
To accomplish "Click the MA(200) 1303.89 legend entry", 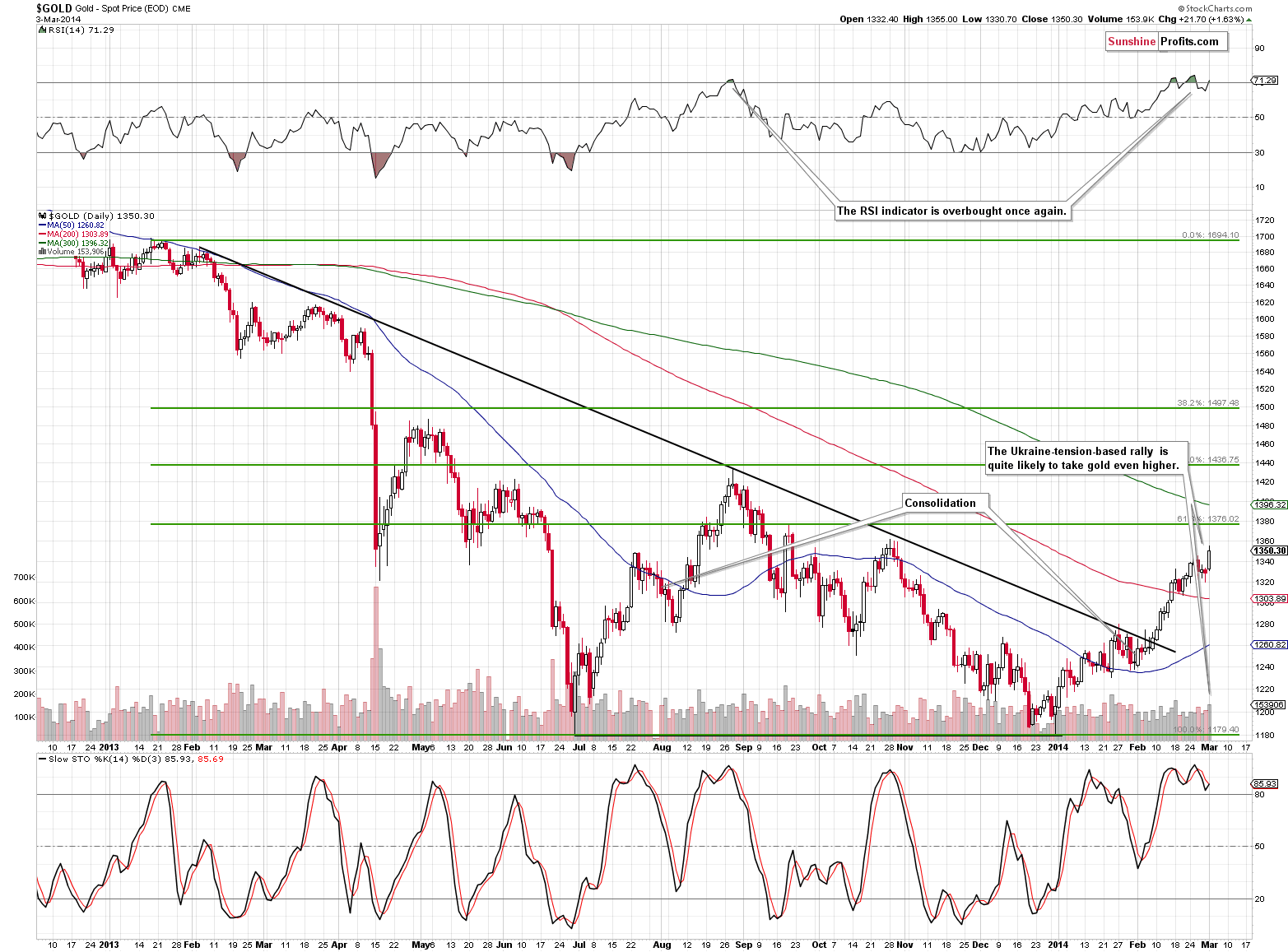I will [x=78, y=235].
